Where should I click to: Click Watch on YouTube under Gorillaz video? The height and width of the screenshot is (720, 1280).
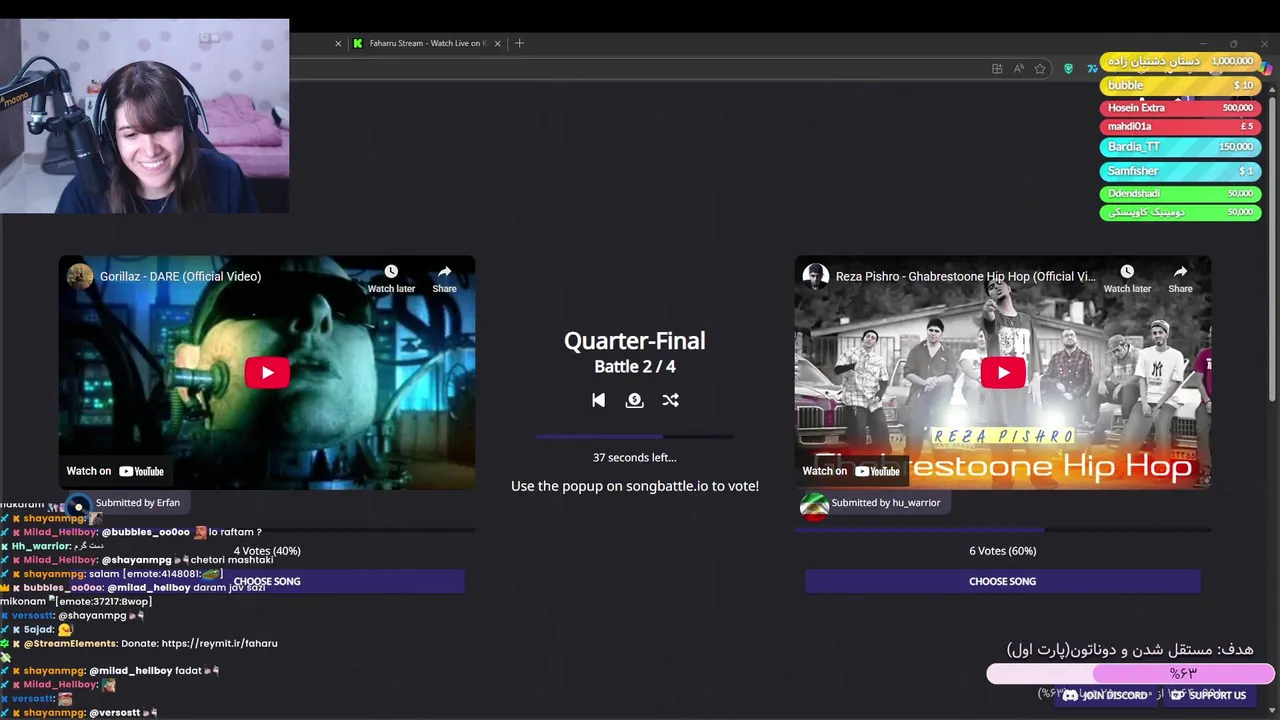click(x=115, y=471)
